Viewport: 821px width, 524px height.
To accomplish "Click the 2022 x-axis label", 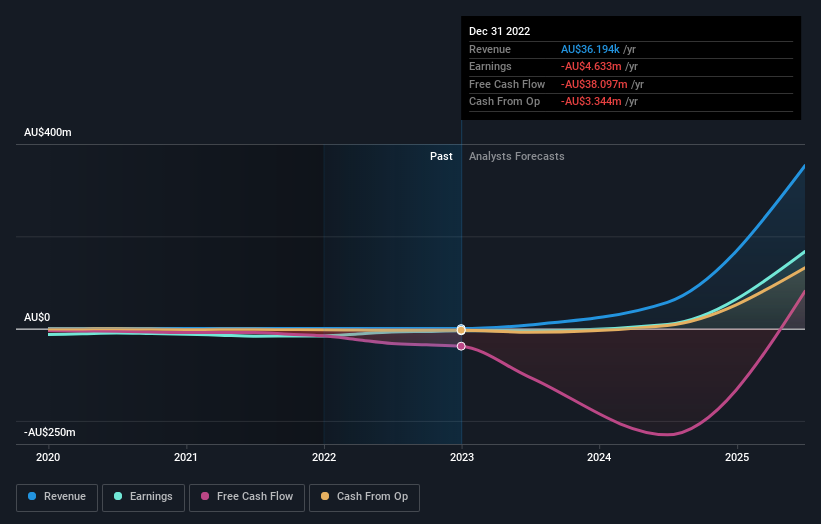I will (324, 457).
